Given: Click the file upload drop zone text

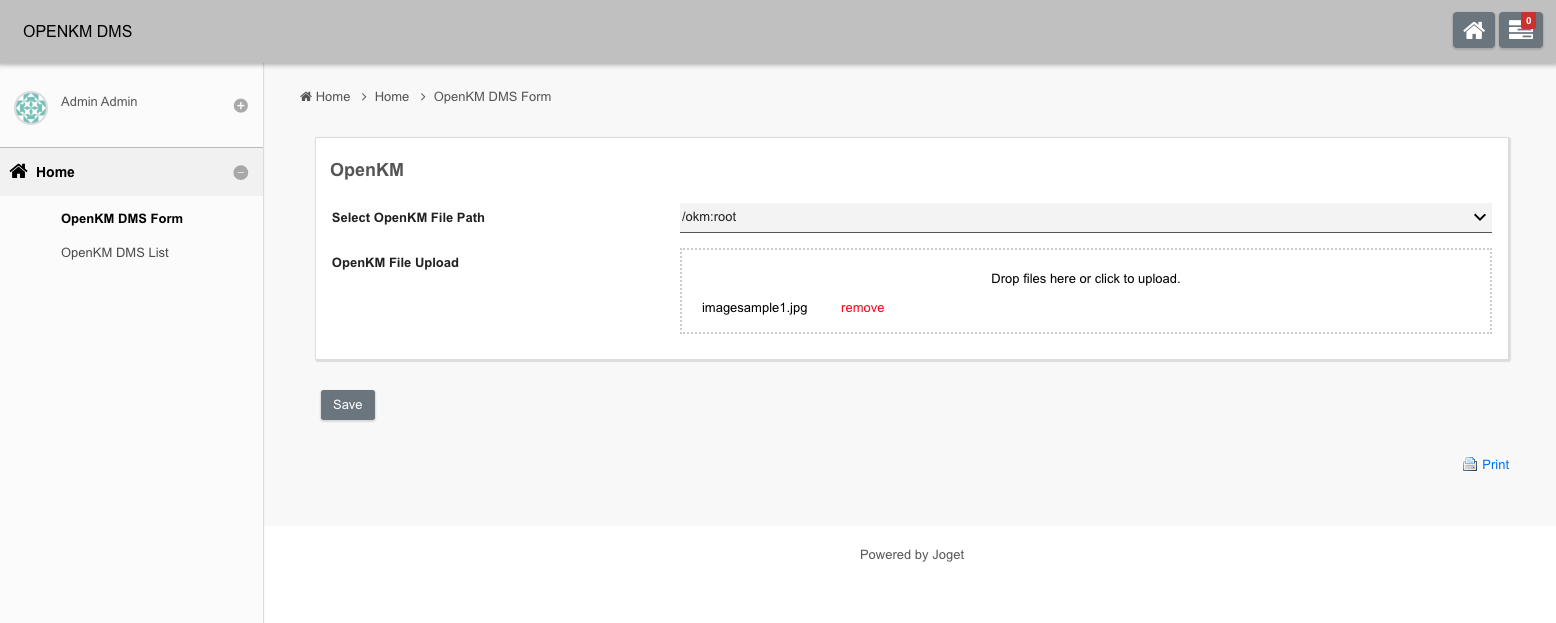Looking at the screenshot, I should point(1085,279).
